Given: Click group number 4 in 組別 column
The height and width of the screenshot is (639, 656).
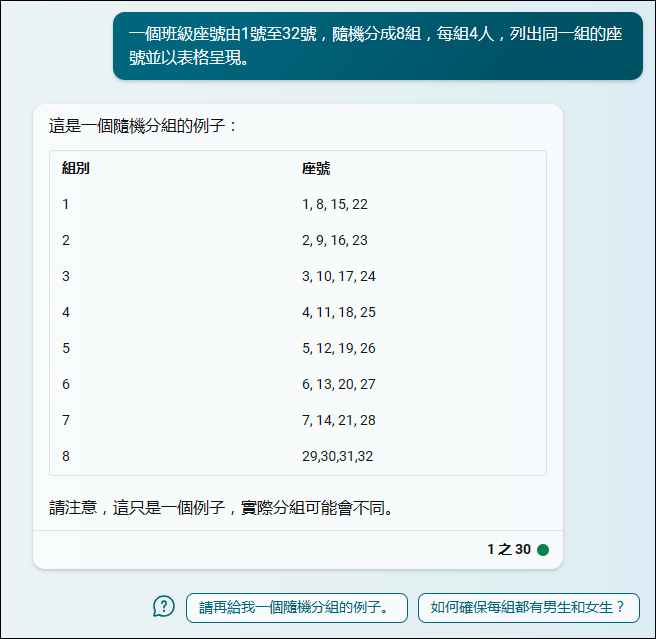Looking at the screenshot, I should pos(66,312).
